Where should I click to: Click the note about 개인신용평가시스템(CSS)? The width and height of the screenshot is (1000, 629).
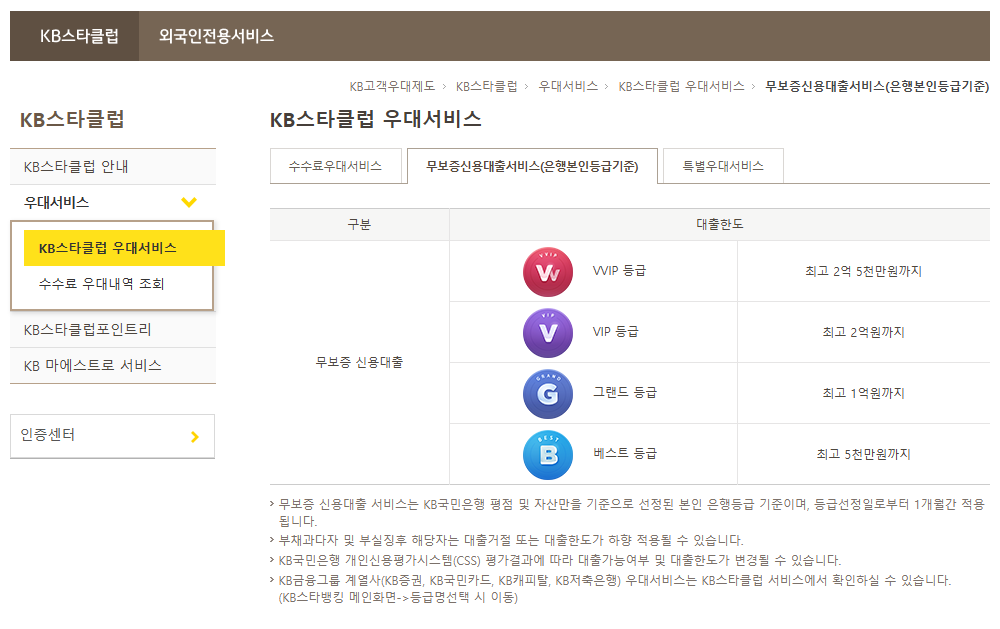tap(559, 560)
